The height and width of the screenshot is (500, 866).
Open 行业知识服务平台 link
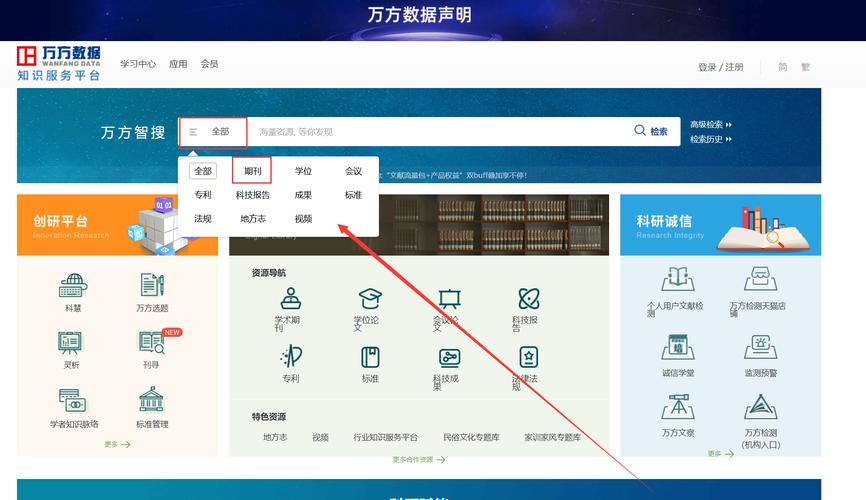tap(386, 437)
